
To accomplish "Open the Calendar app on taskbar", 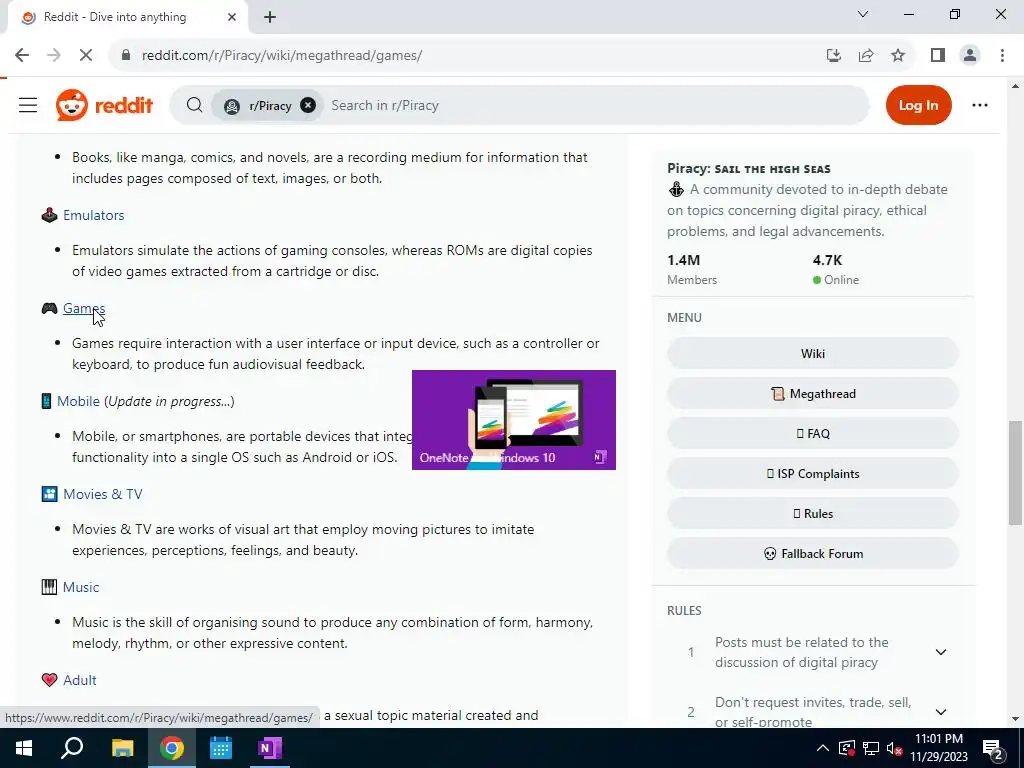I will coord(221,748).
